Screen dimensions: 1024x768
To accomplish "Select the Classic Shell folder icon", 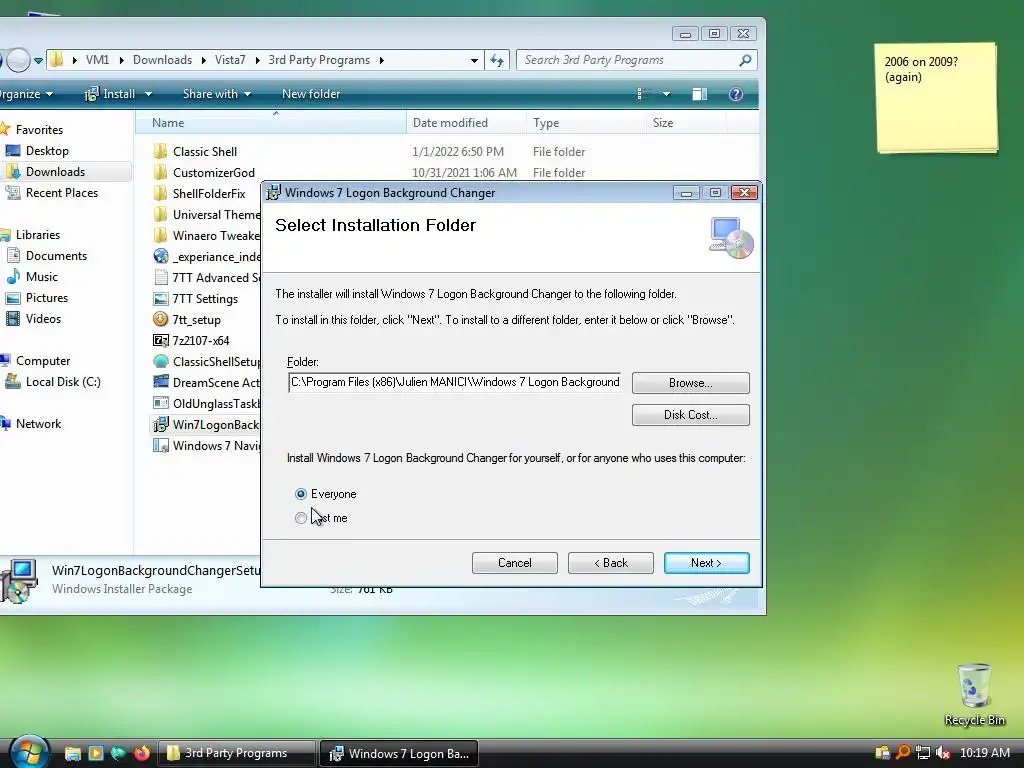I will (161, 152).
